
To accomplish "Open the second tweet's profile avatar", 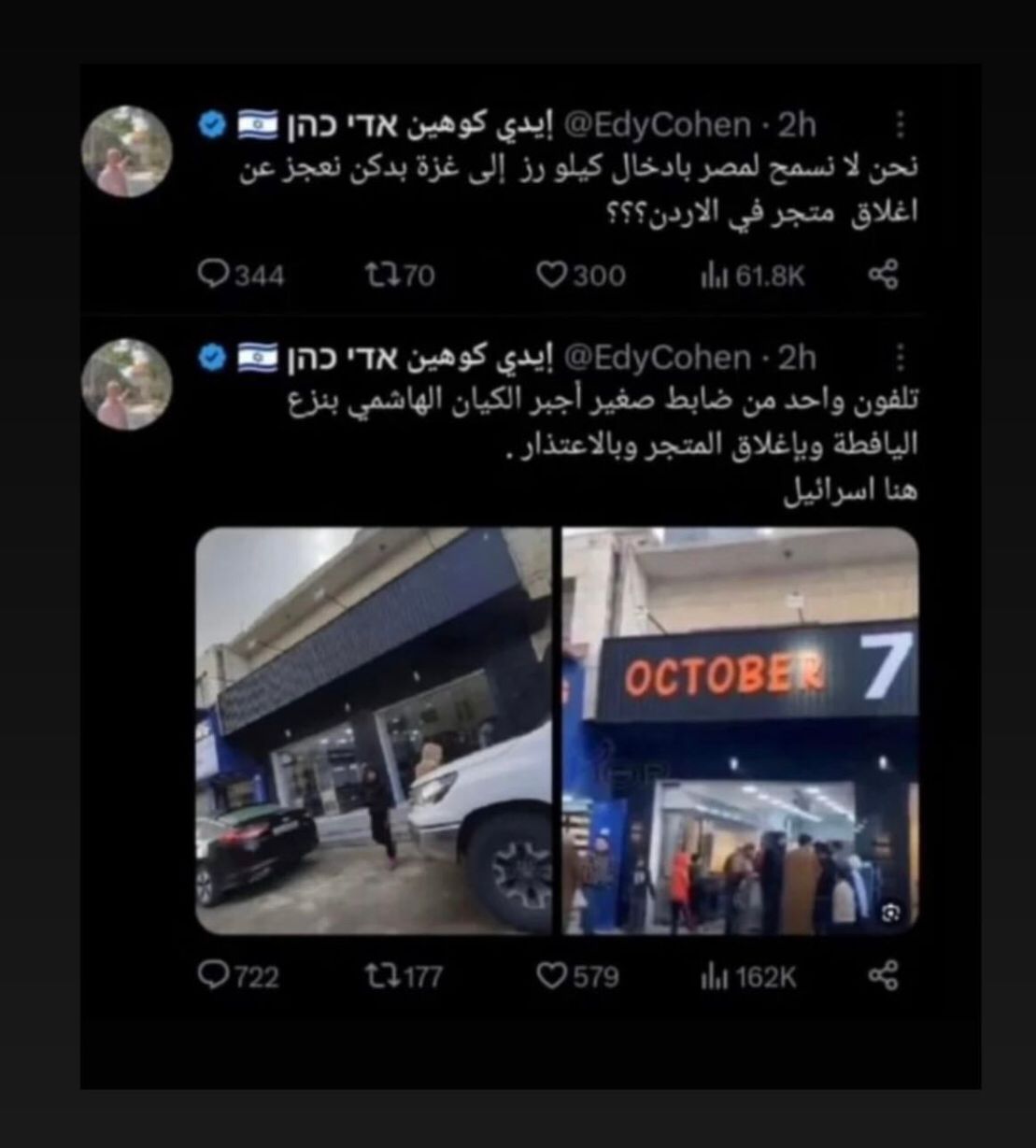I will click(127, 384).
